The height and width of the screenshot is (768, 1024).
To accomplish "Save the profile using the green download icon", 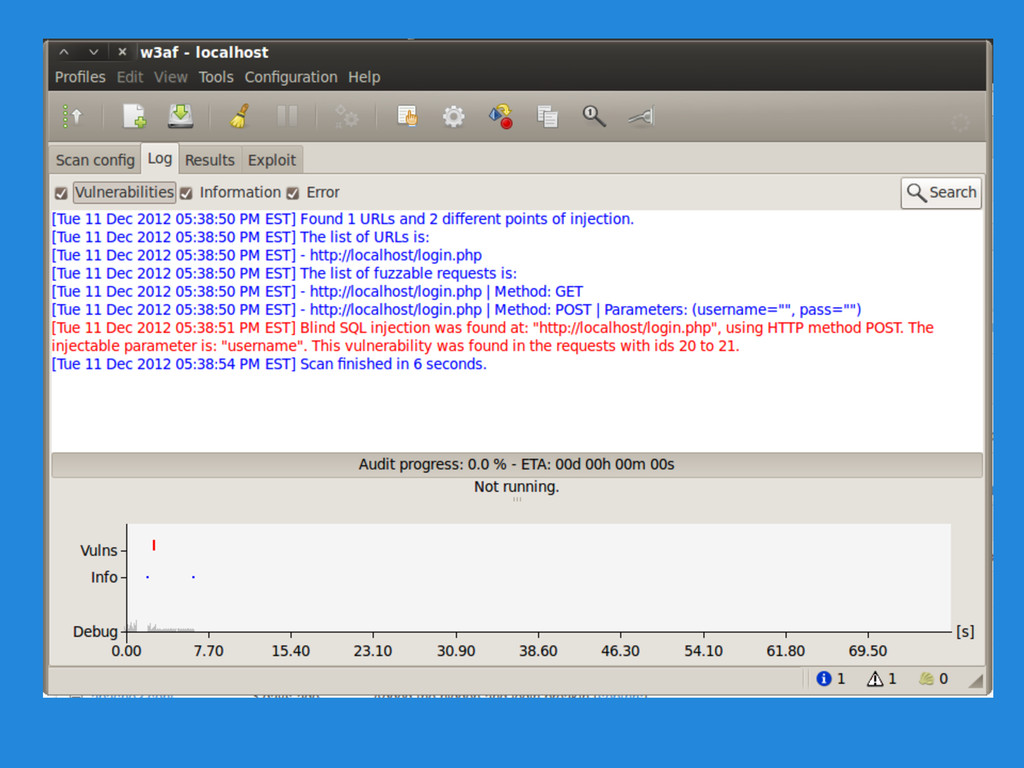I will pyautogui.click(x=180, y=116).
